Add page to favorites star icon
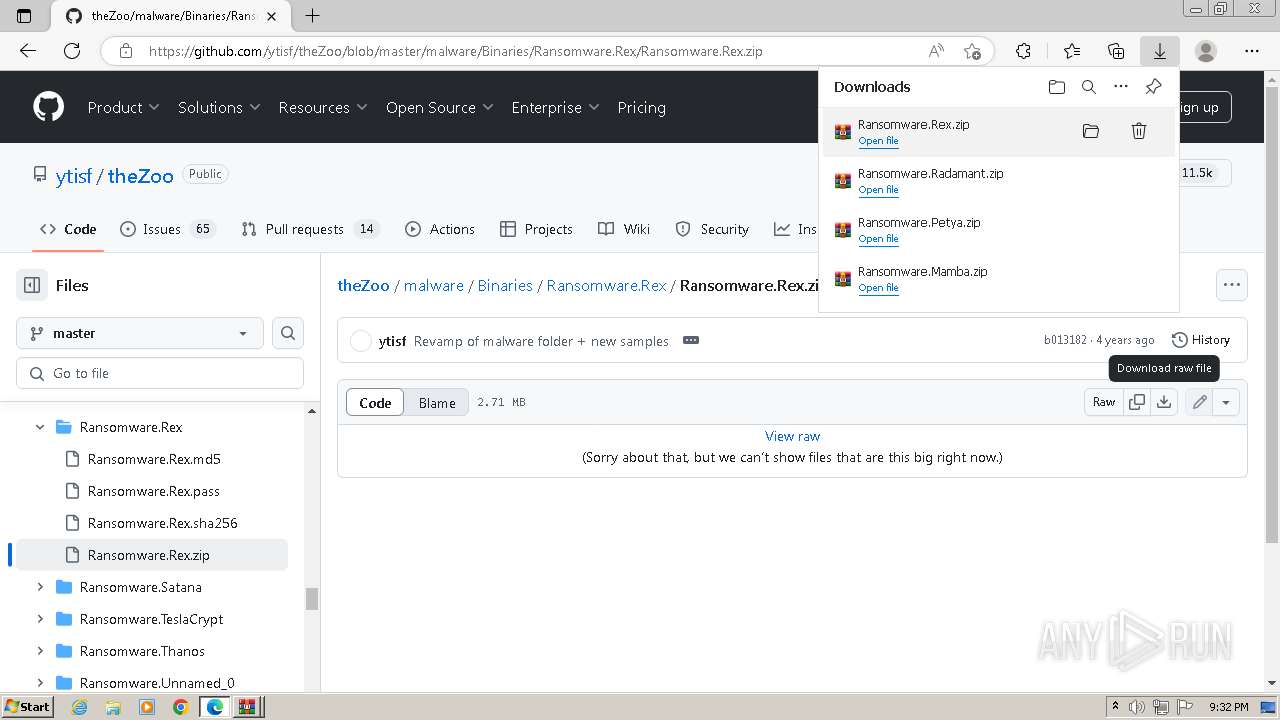The width and height of the screenshot is (1280, 720). 972,51
